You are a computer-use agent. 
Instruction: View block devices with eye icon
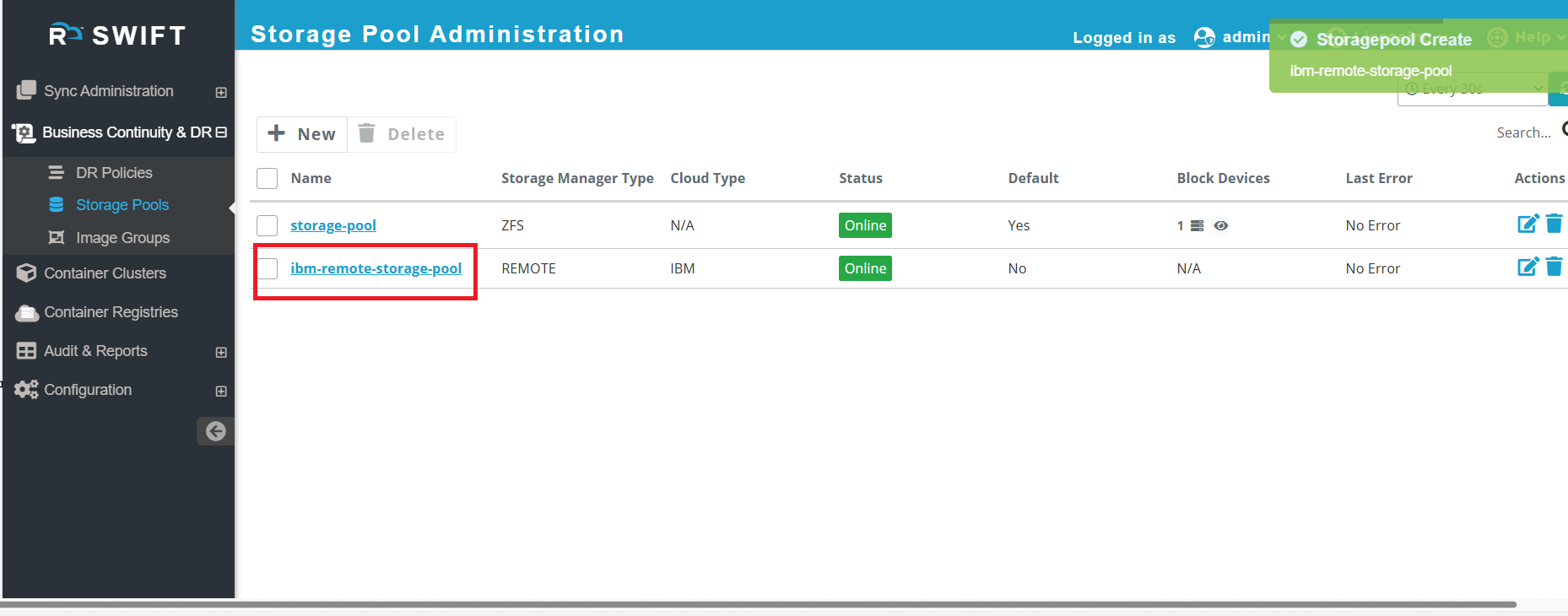point(1221,225)
